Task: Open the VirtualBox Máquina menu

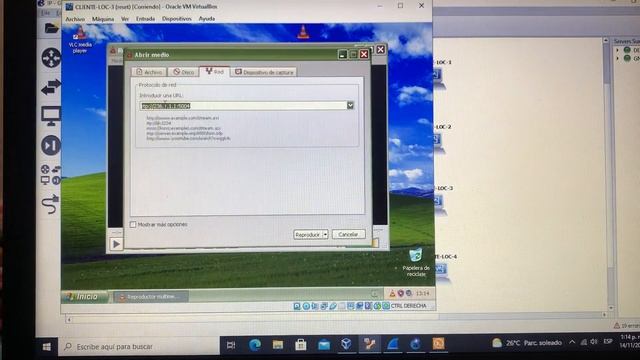Action: click(103, 19)
